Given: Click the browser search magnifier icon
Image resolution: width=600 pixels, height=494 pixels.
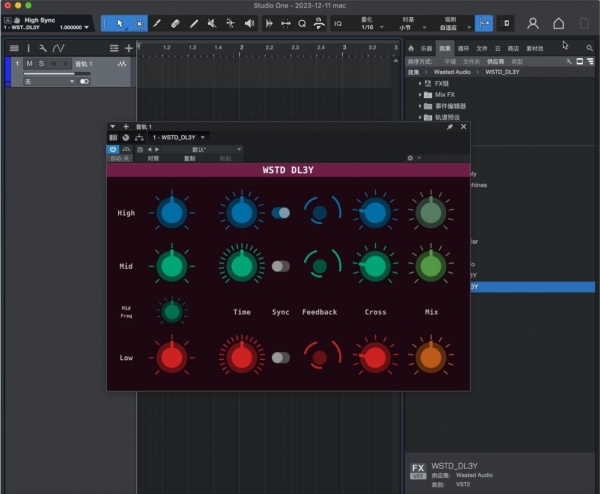Looking at the screenshot, I should tap(589, 48).
